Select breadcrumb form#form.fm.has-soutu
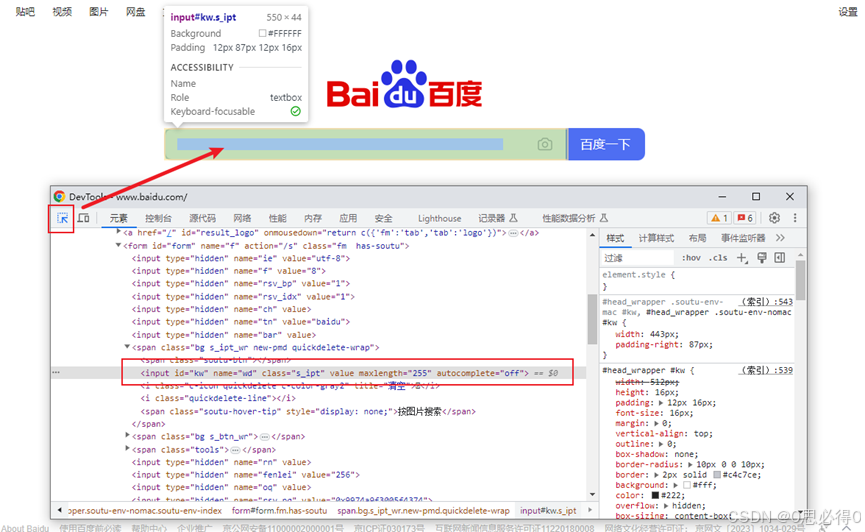 (x=279, y=511)
